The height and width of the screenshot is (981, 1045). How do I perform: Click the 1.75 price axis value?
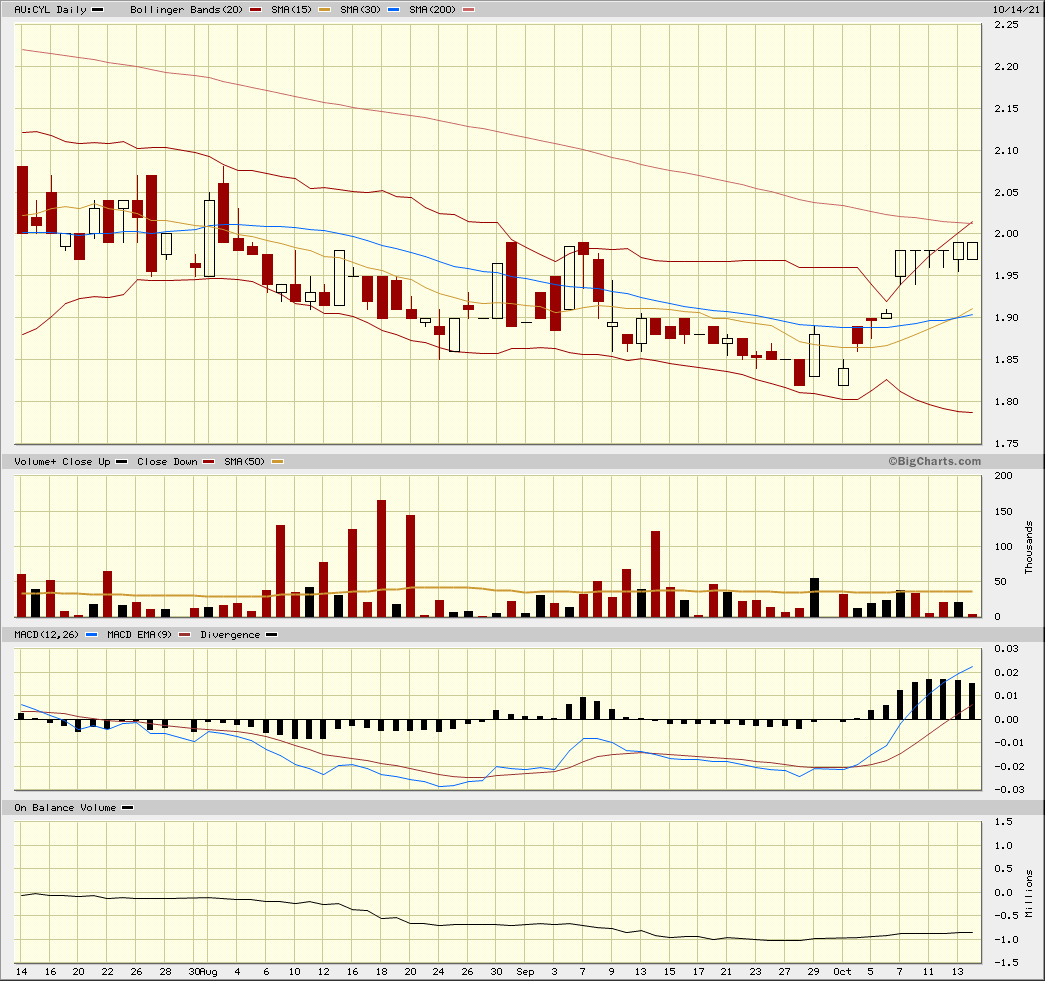click(1006, 444)
